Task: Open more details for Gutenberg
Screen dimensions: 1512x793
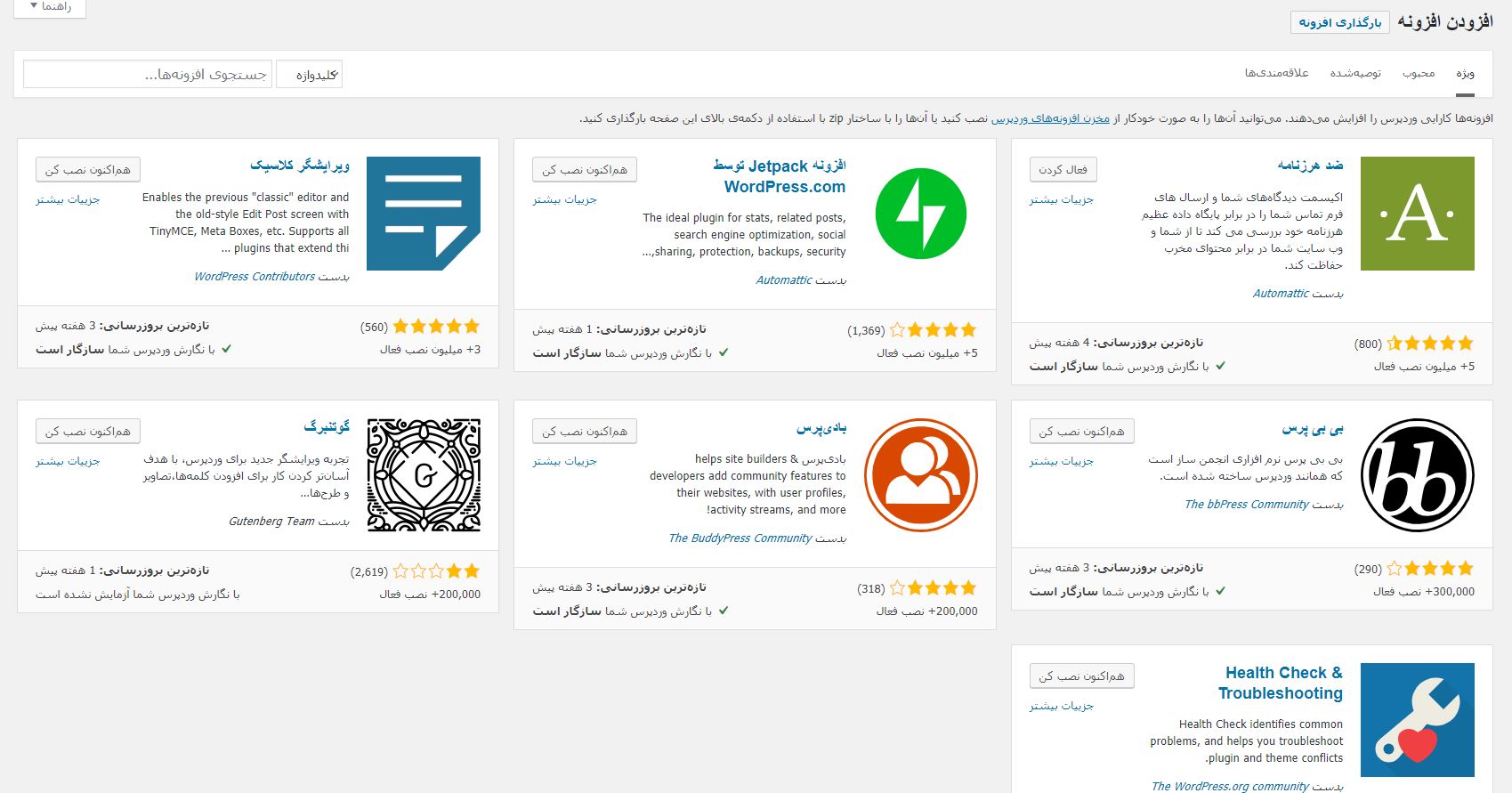Action: coord(68,461)
